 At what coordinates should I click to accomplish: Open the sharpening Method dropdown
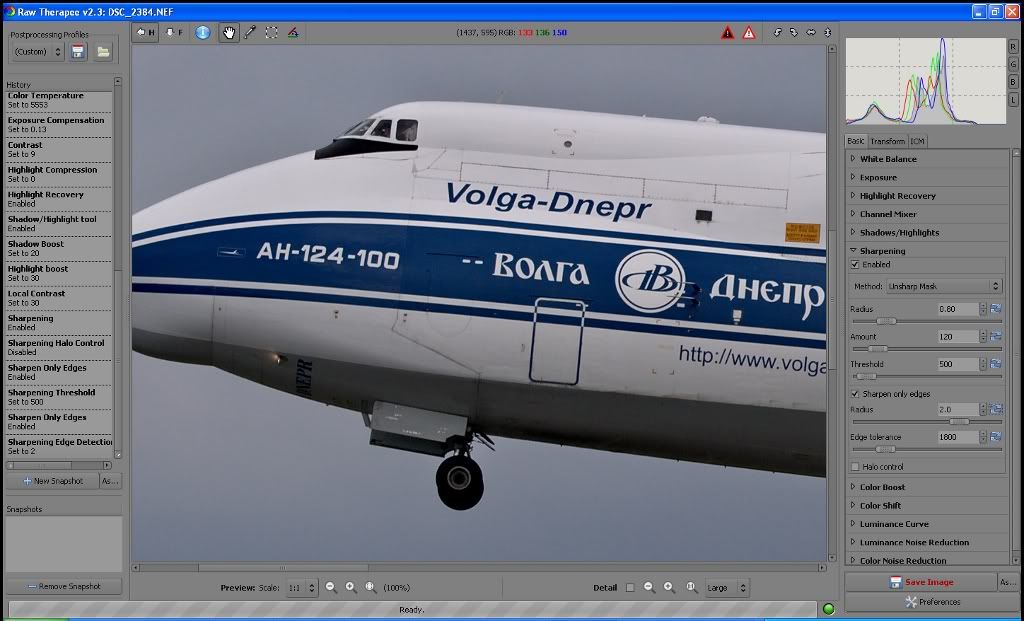944,286
